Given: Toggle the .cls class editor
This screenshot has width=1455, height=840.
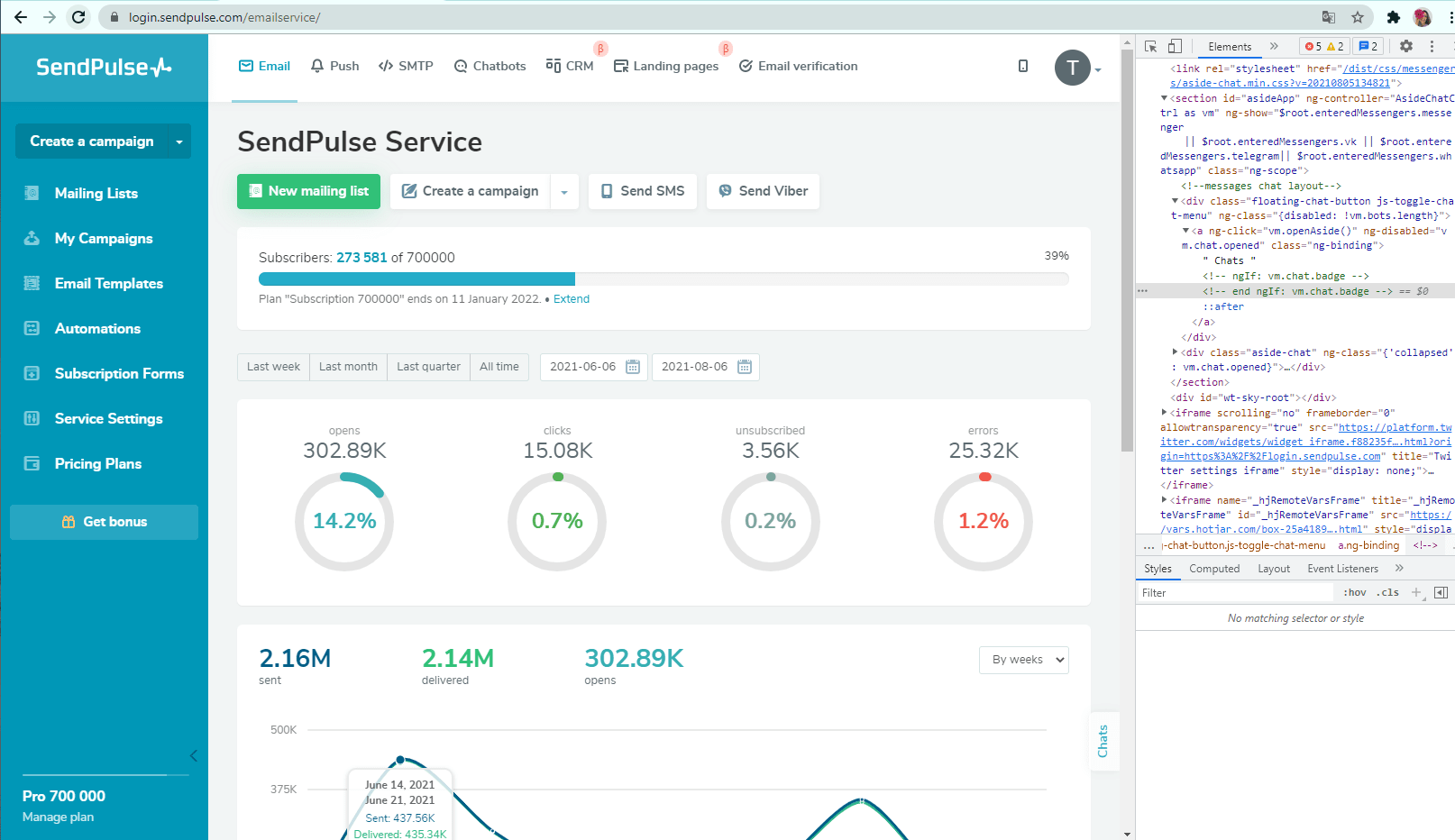Looking at the screenshot, I should point(1388,592).
